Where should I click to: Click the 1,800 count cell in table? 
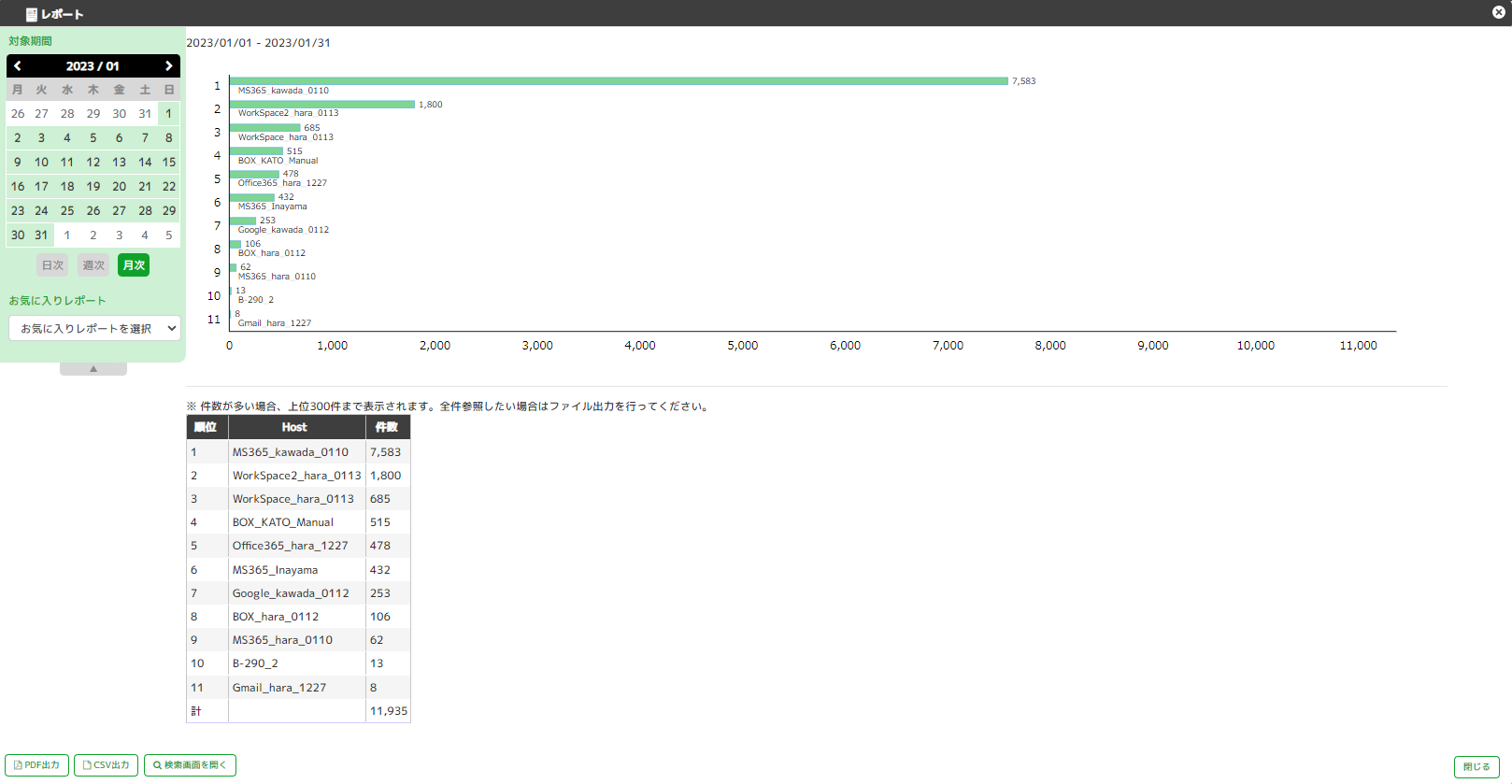(x=389, y=476)
